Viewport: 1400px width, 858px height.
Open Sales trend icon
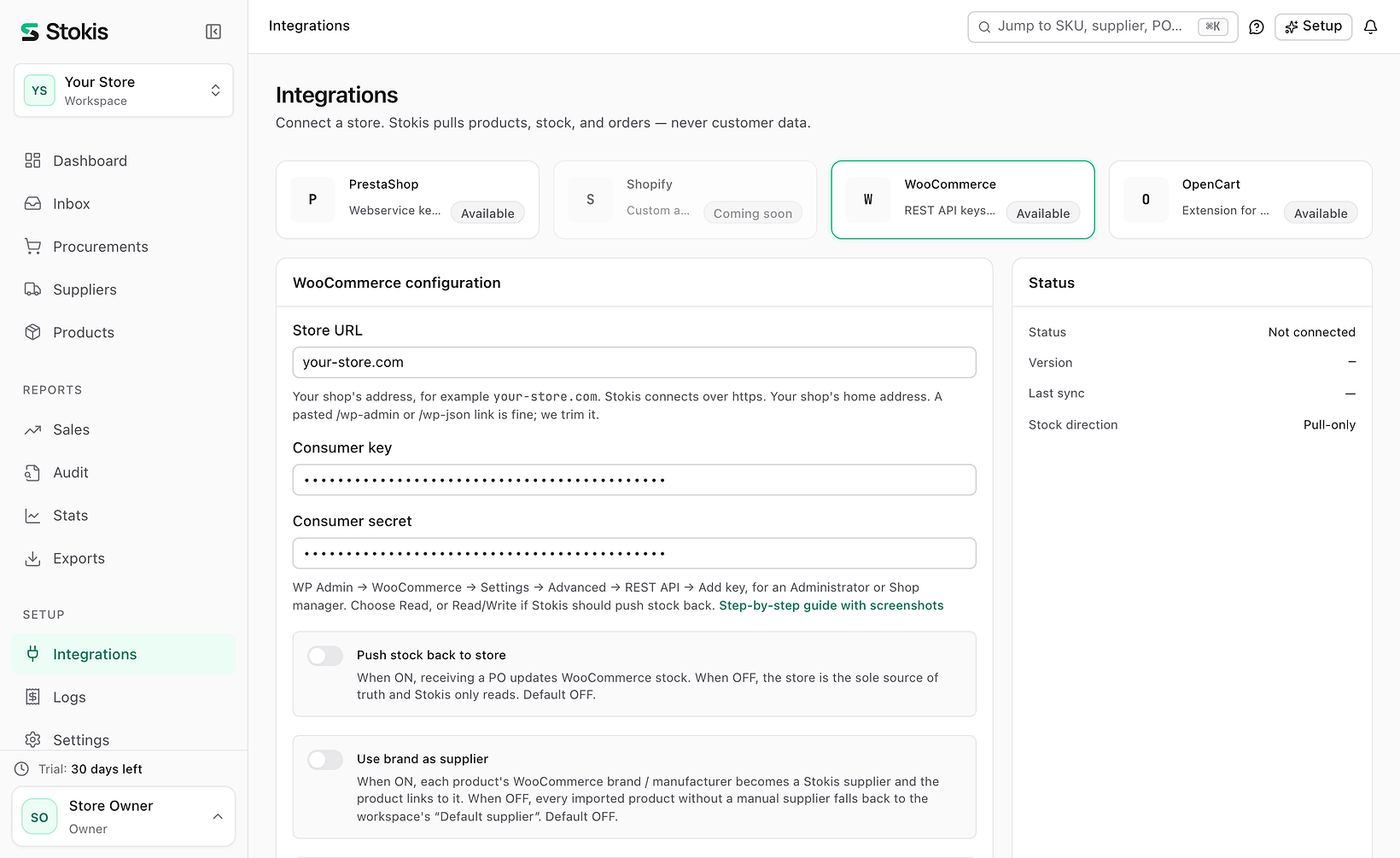[32, 429]
